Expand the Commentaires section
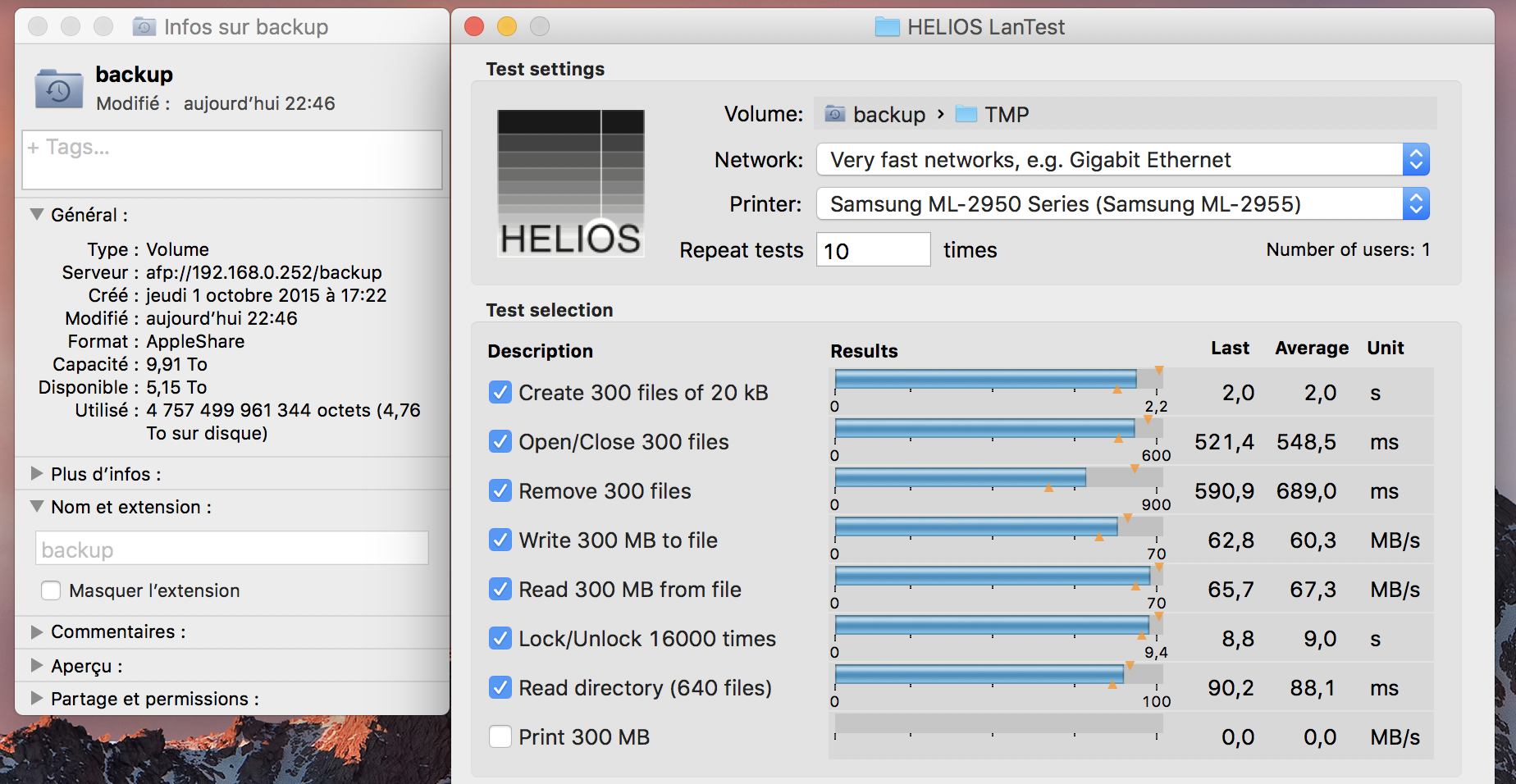Screen dimensions: 1516x784 click(37, 631)
